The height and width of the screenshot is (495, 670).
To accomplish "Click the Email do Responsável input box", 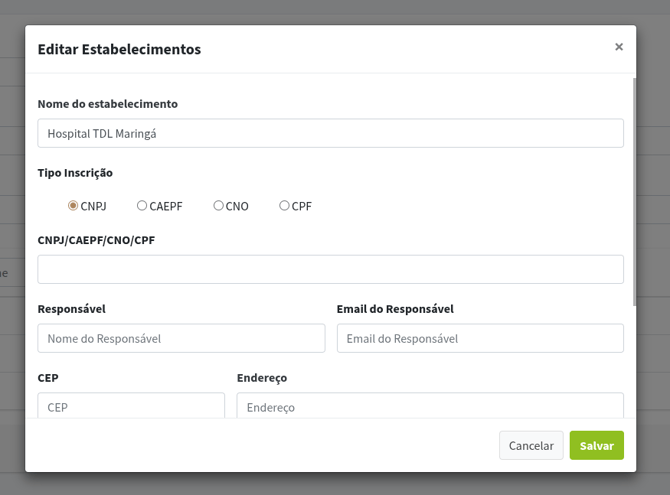I will click(480, 338).
